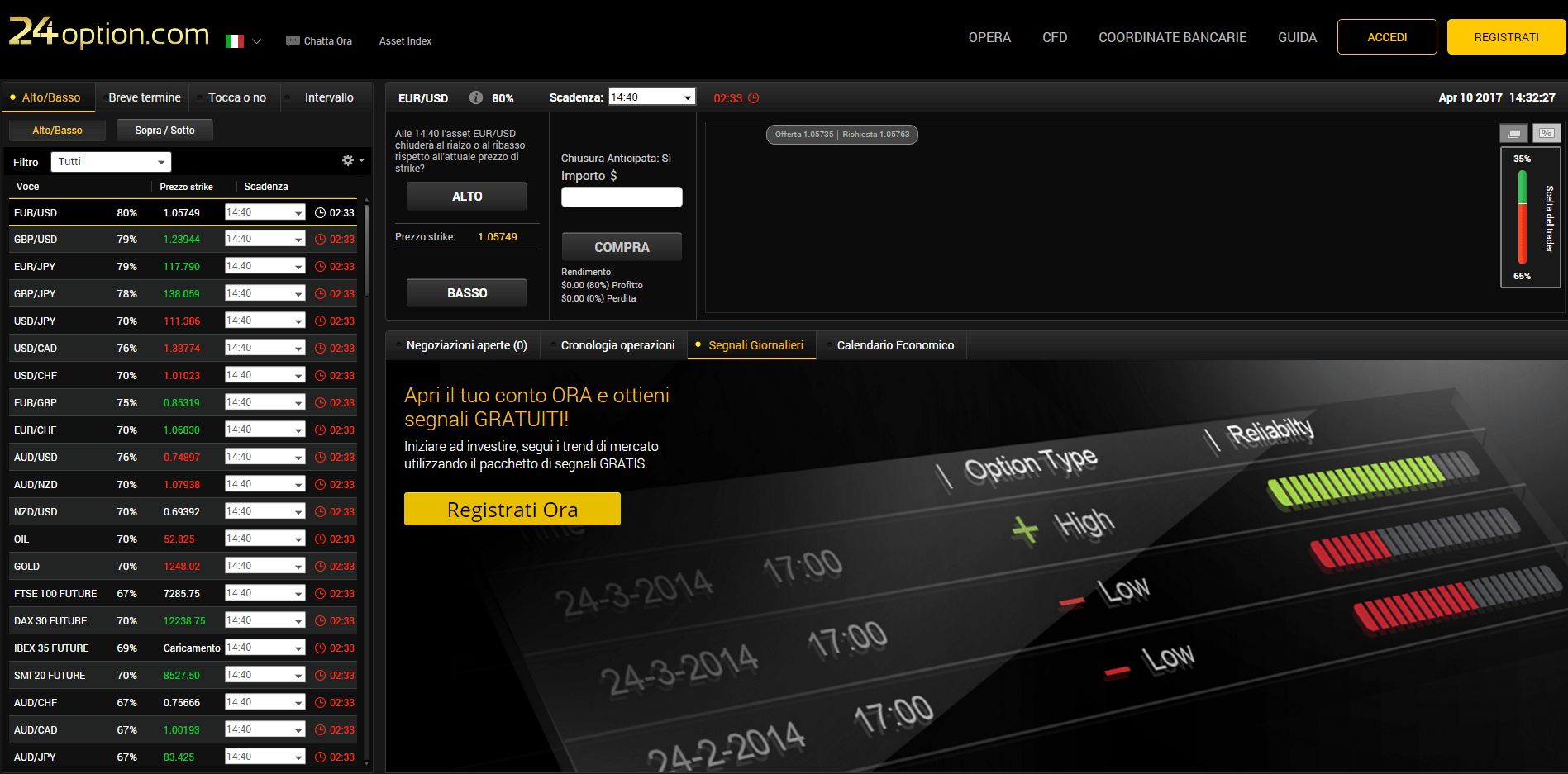
Task: Open the expiry dropdown for EUR/USD row
Action: point(265,212)
